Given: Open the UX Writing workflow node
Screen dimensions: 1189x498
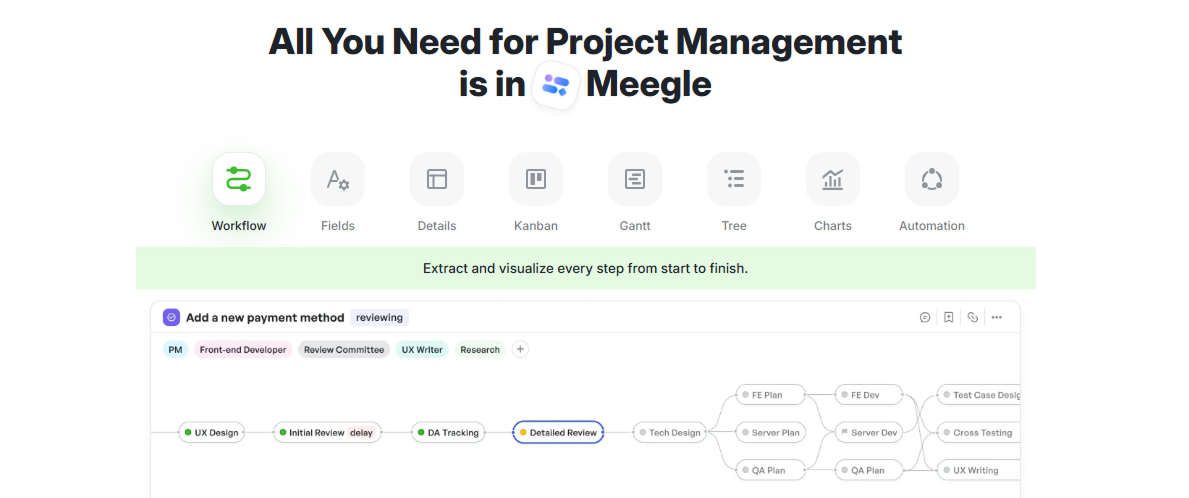Looking at the screenshot, I should pyautogui.click(x=979, y=470).
